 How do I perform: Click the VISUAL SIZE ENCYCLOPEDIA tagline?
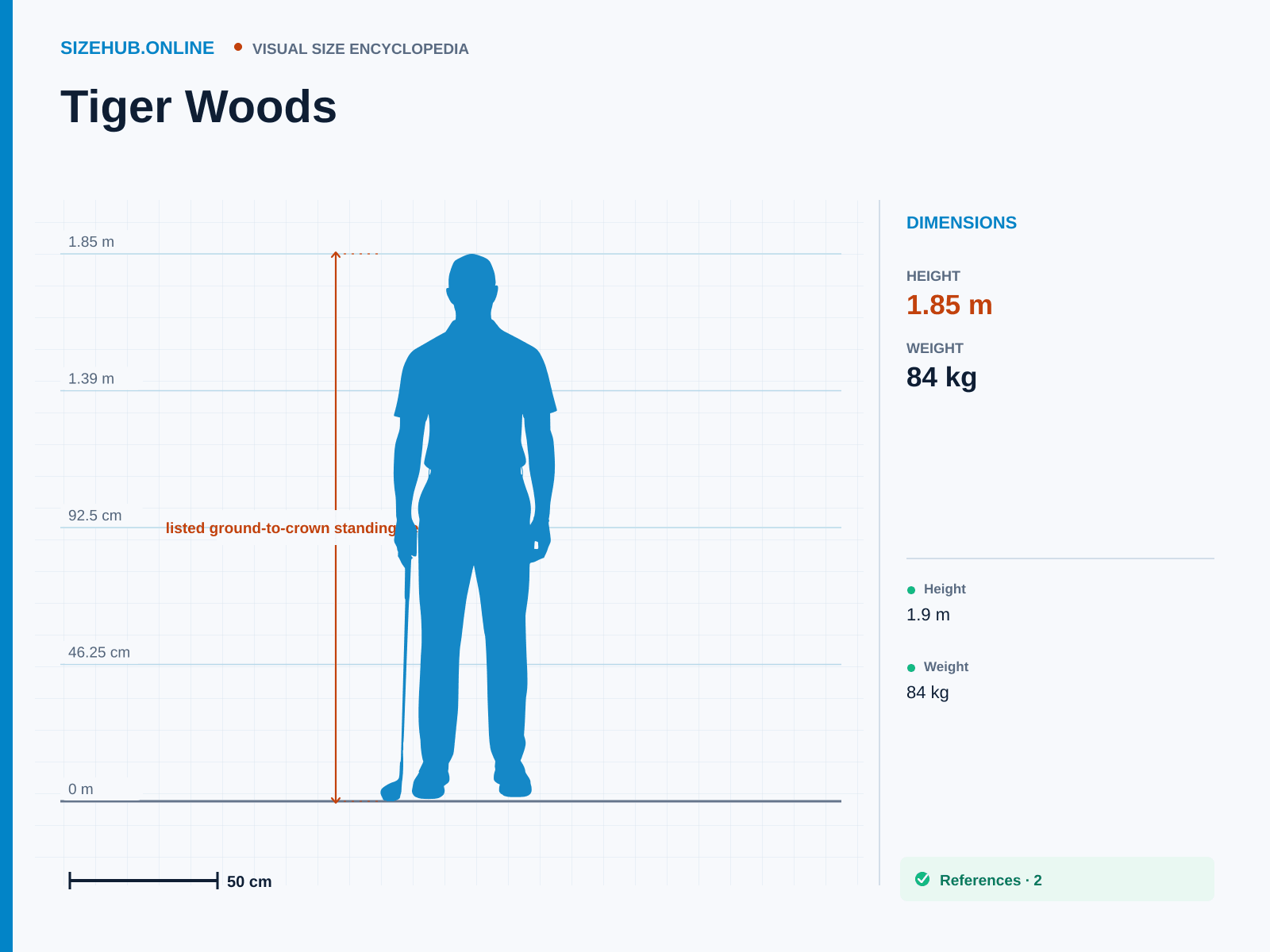[360, 49]
